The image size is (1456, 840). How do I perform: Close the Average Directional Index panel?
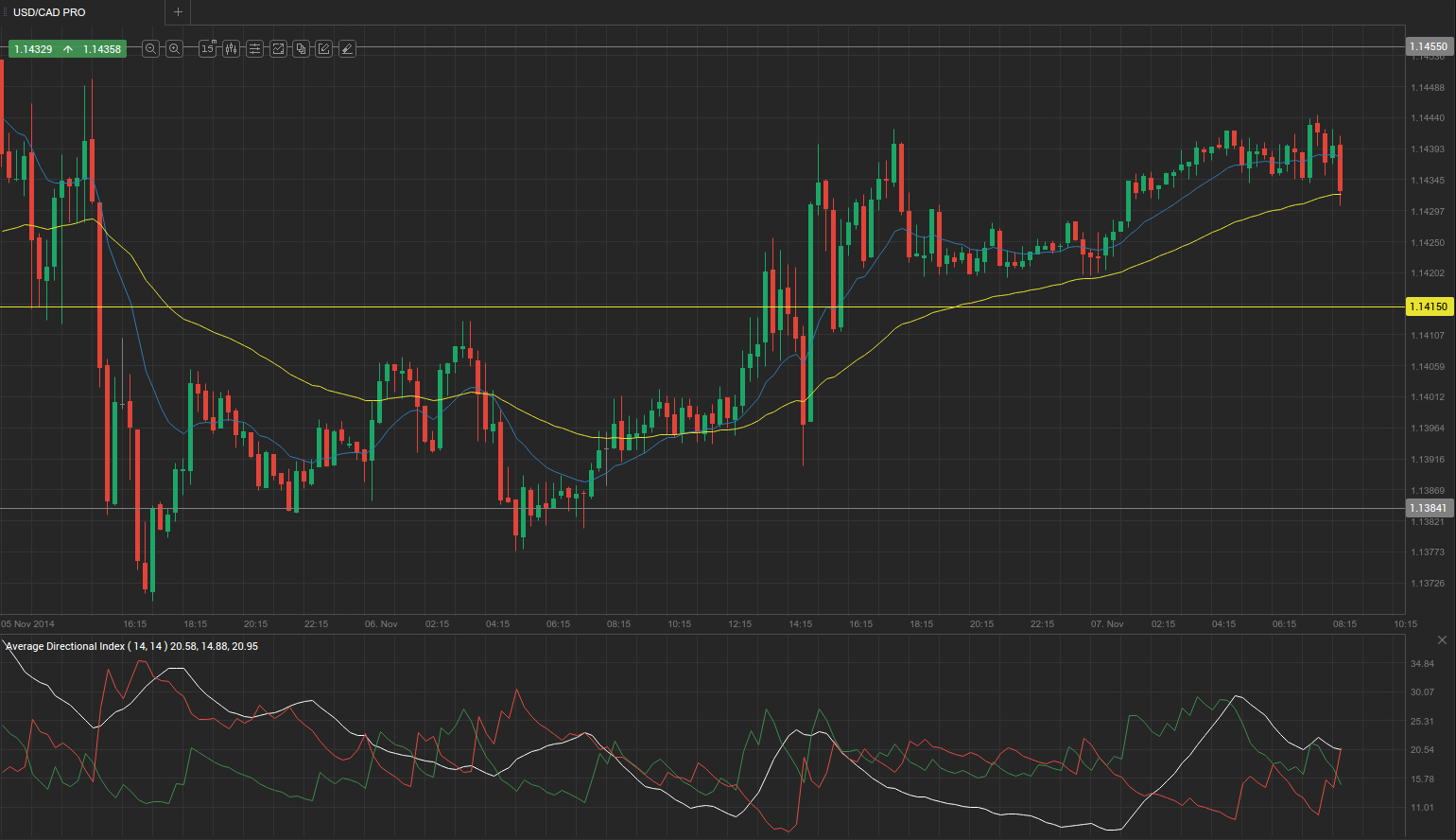point(1442,640)
